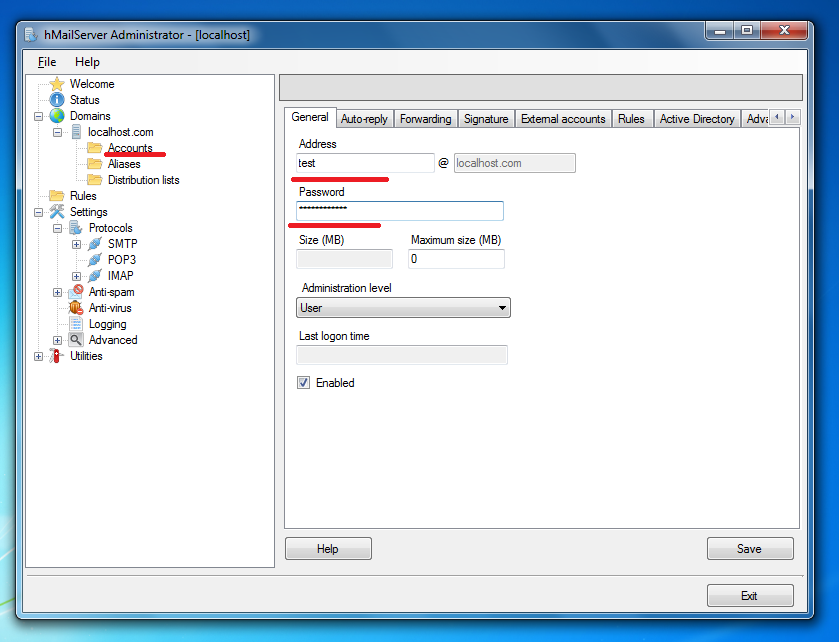This screenshot has width=839, height=642.
Task: Expand the SMTP tree node
Action: 77,244
